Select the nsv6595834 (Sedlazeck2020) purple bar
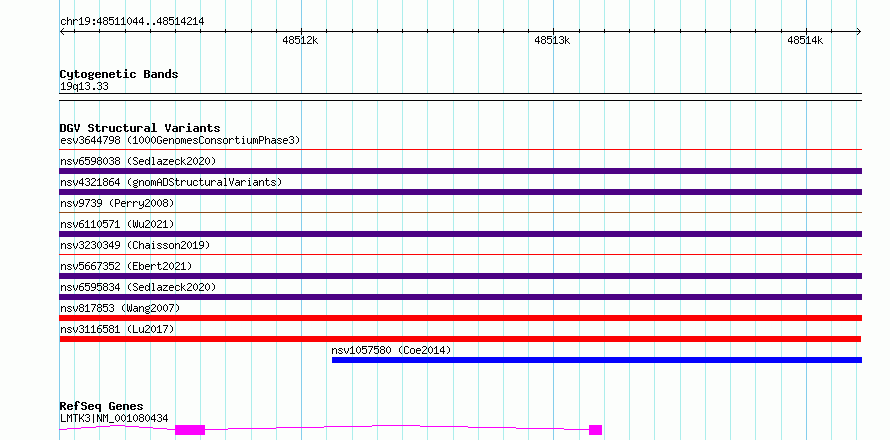The height and width of the screenshot is (440, 890). click(x=461, y=297)
